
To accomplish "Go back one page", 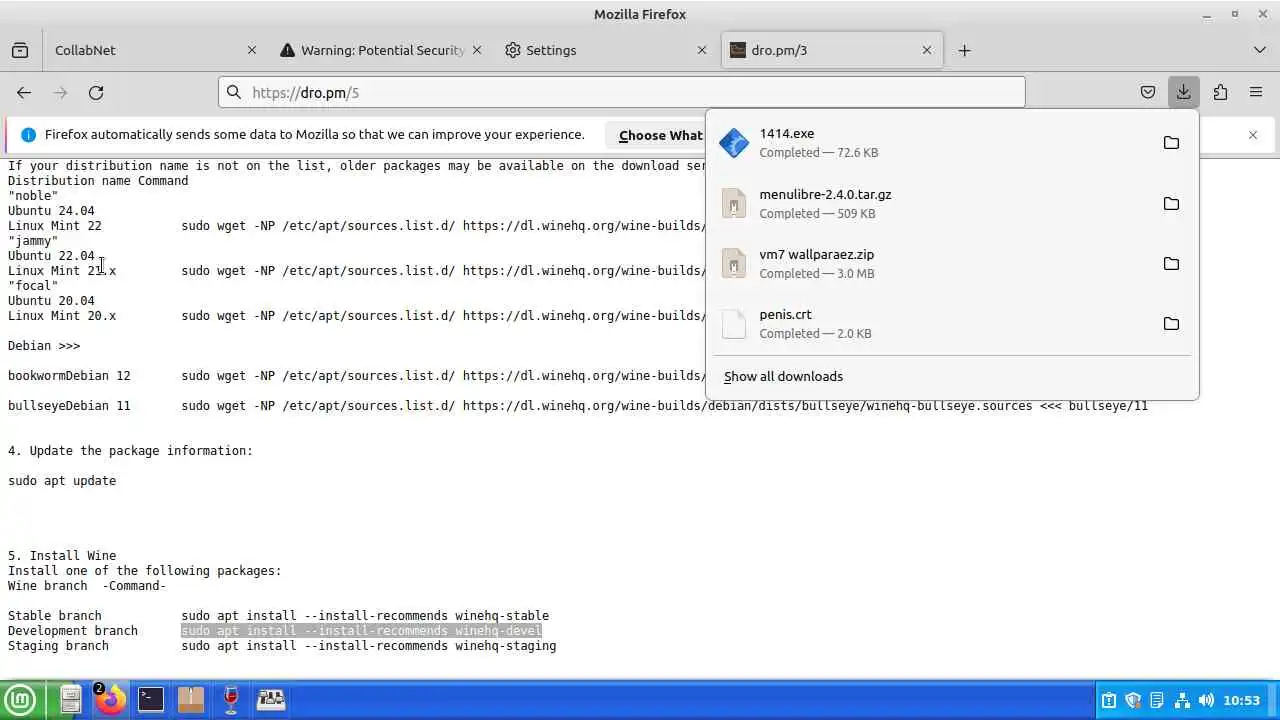I will 24,92.
